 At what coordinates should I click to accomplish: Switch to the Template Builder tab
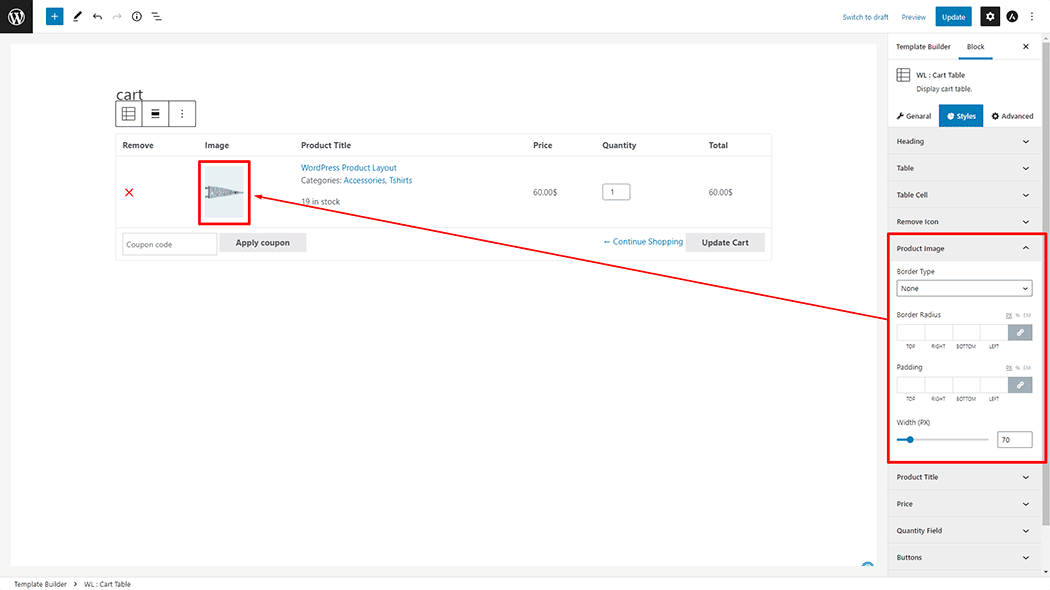(923, 47)
